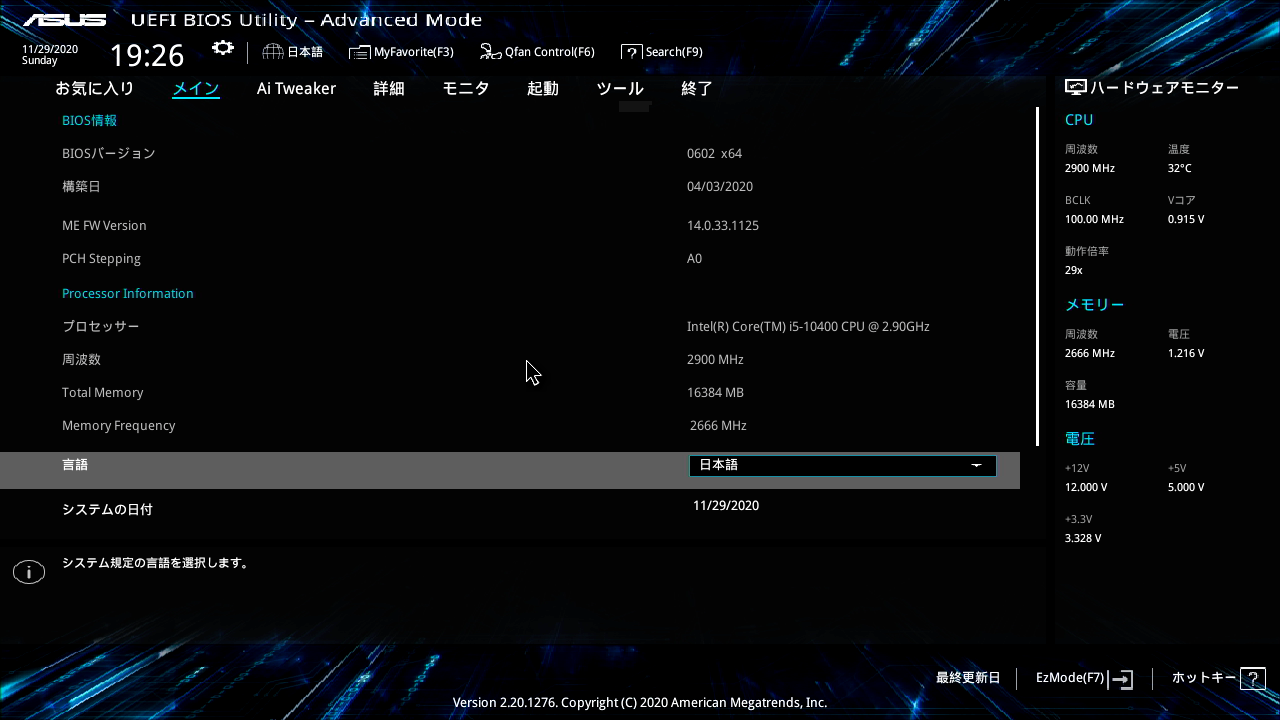Click the globe language icon in top bar
Image resolution: width=1280 pixels, height=720 pixels.
pos(273,52)
